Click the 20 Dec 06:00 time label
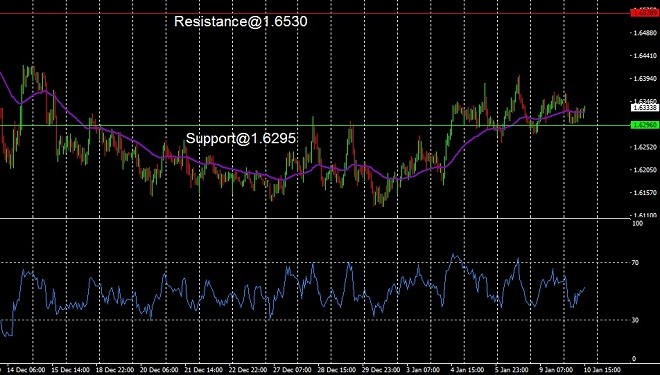Image resolution: width=660 pixels, height=375 pixels. point(159,370)
